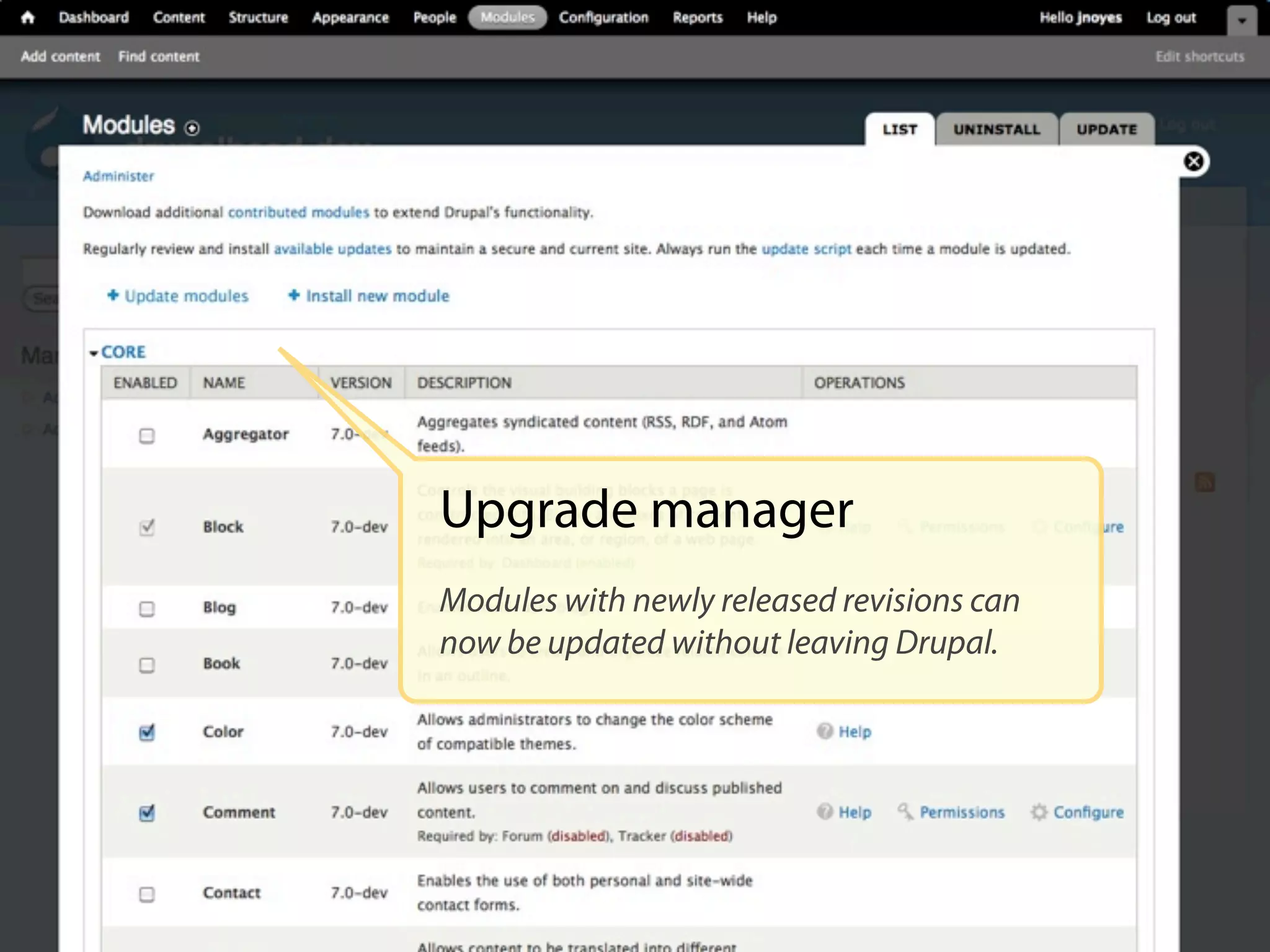The image size is (1270, 952).
Task: Follow the contributed modules link
Action: pyautogui.click(x=298, y=213)
